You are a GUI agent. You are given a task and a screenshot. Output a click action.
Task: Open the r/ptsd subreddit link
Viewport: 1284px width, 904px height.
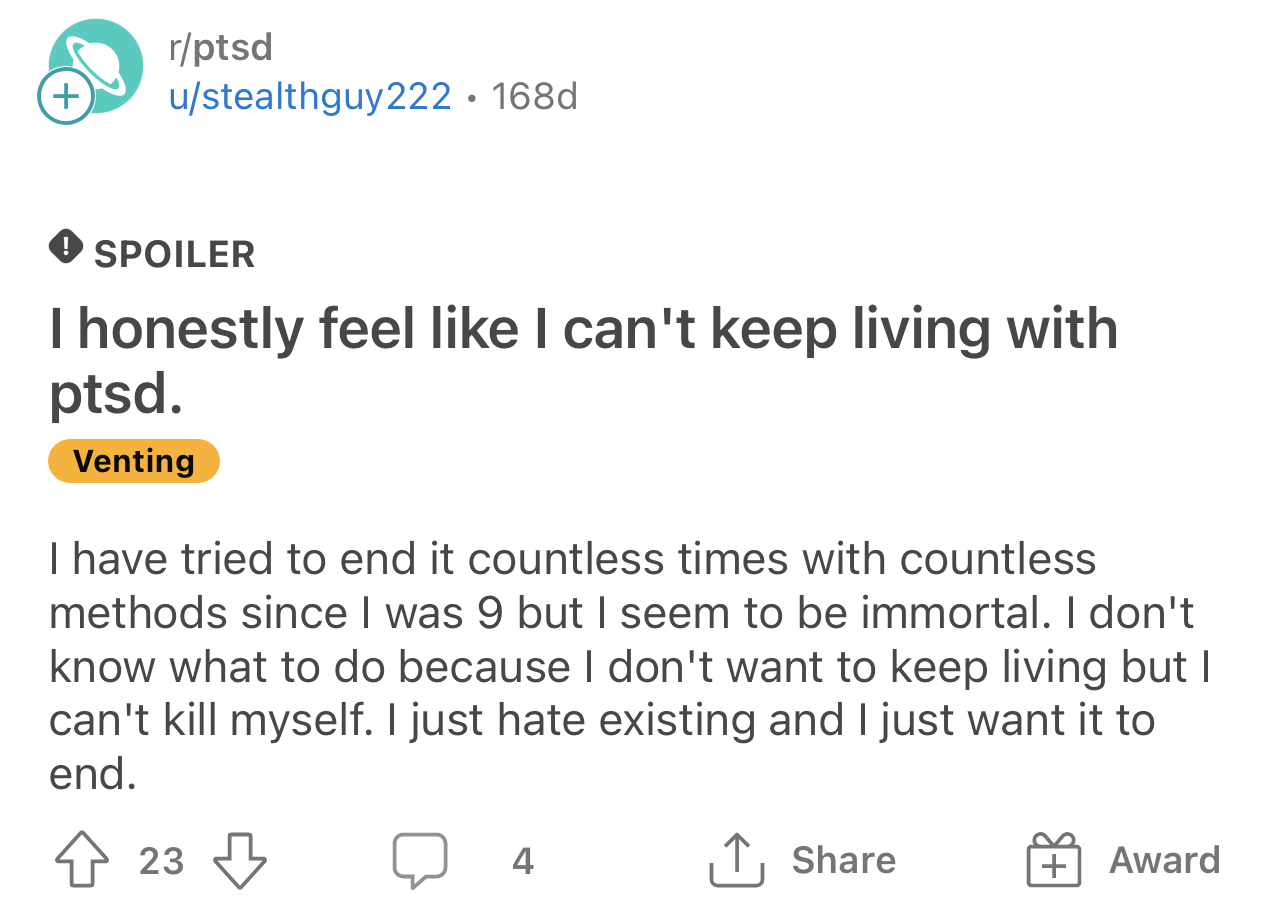pos(220,46)
